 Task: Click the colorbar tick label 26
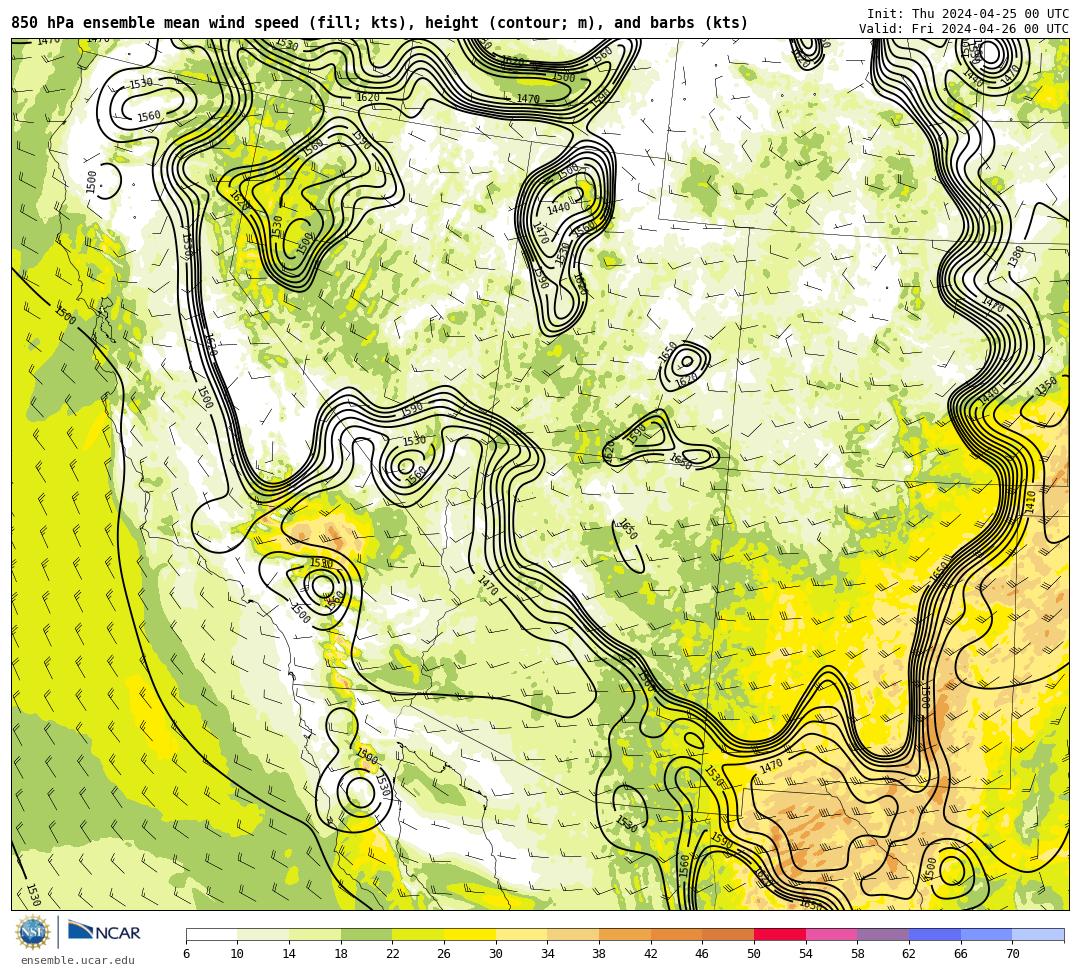(444, 954)
